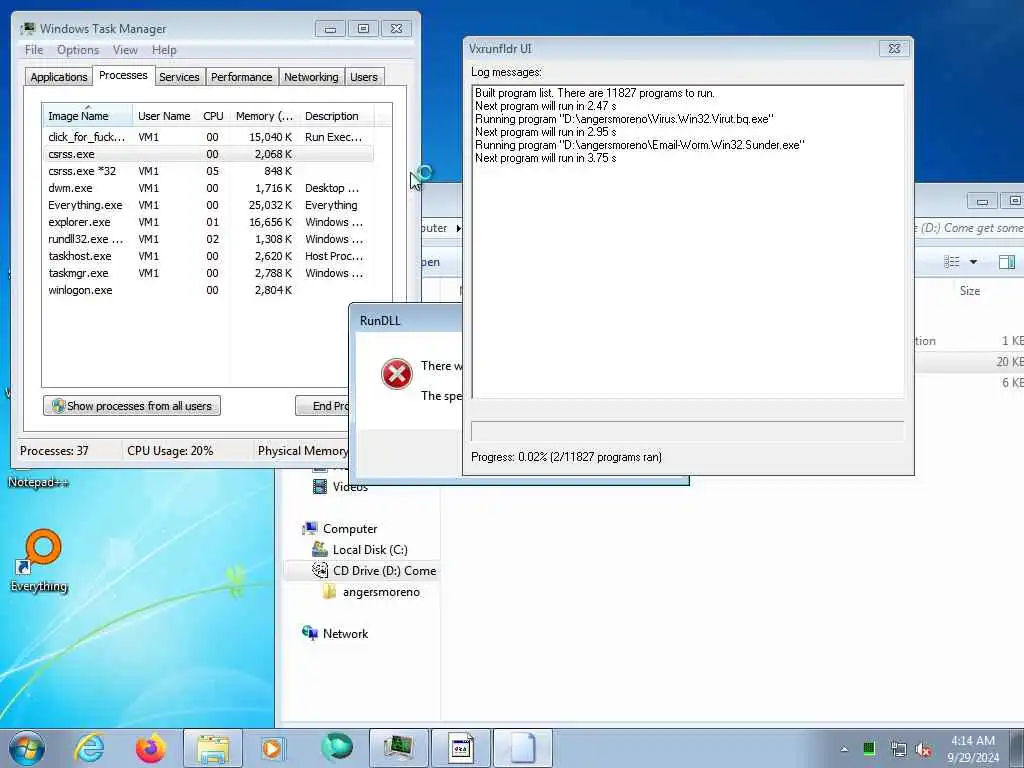Click the Email-Worm.Win32.Sunder.exe log line

pos(639,145)
